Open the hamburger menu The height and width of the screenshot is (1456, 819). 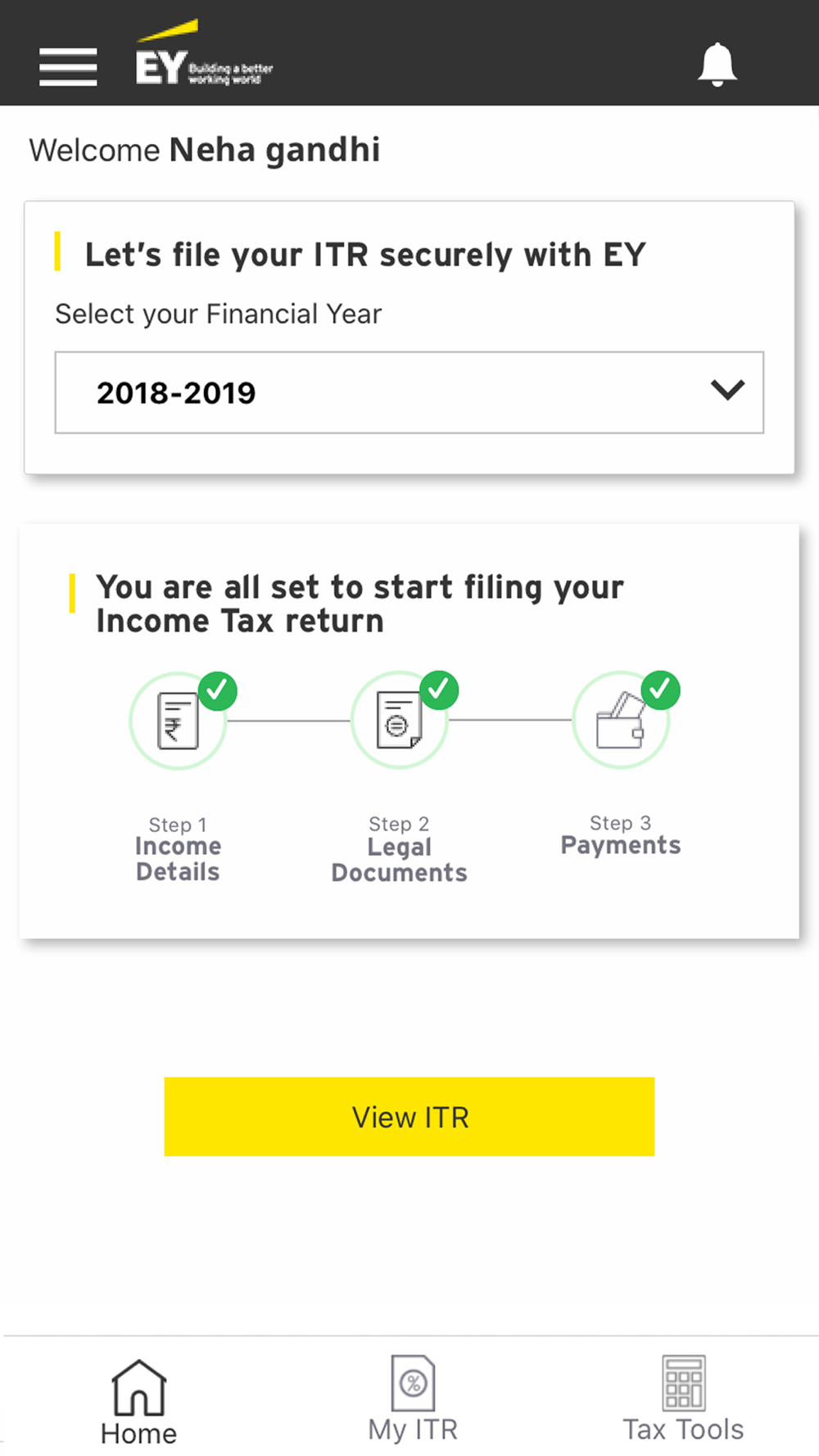click(68, 66)
